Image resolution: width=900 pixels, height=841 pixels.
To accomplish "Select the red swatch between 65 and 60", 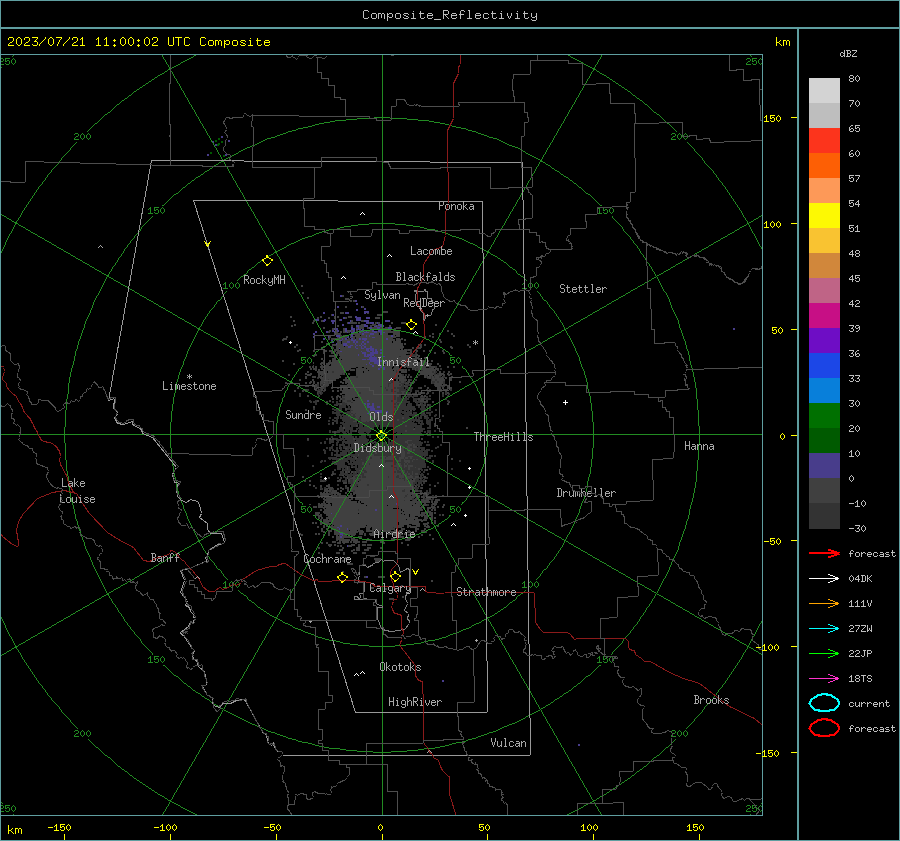I will [824, 141].
